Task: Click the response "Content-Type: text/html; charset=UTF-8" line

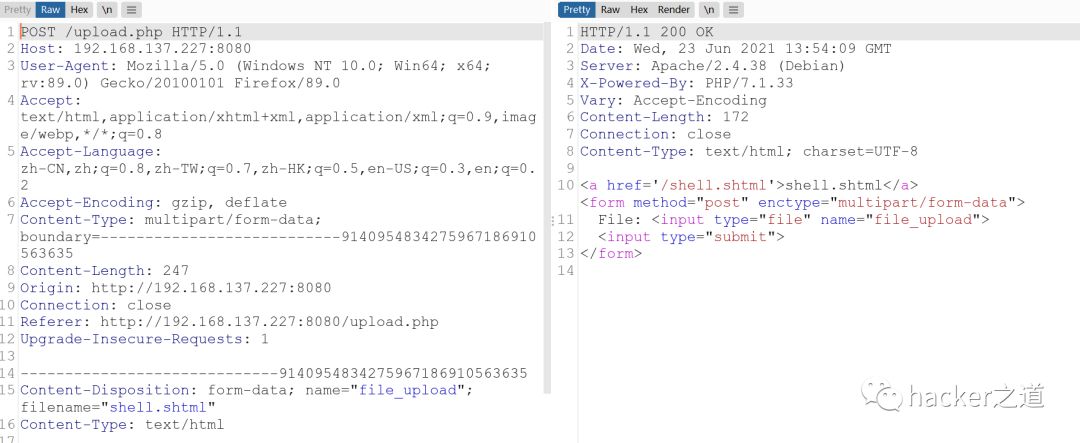Action: pyautogui.click(x=749, y=152)
